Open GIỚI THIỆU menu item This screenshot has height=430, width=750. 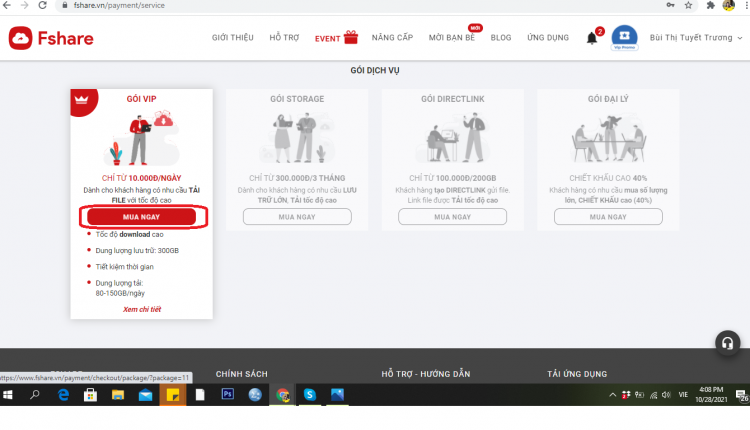pyautogui.click(x=232, y=37)
